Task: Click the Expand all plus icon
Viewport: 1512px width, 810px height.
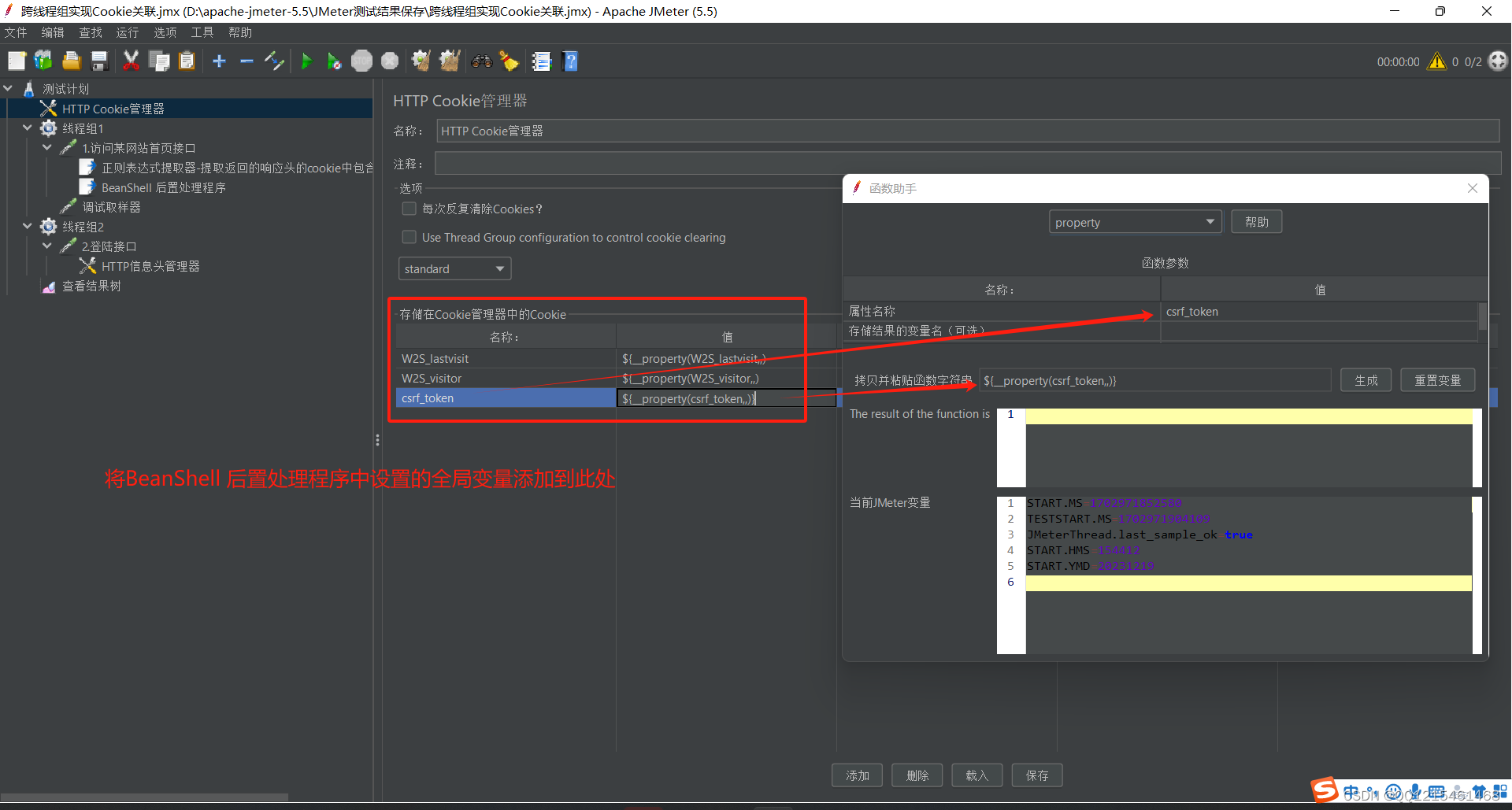Action: (x=220, y=61)
